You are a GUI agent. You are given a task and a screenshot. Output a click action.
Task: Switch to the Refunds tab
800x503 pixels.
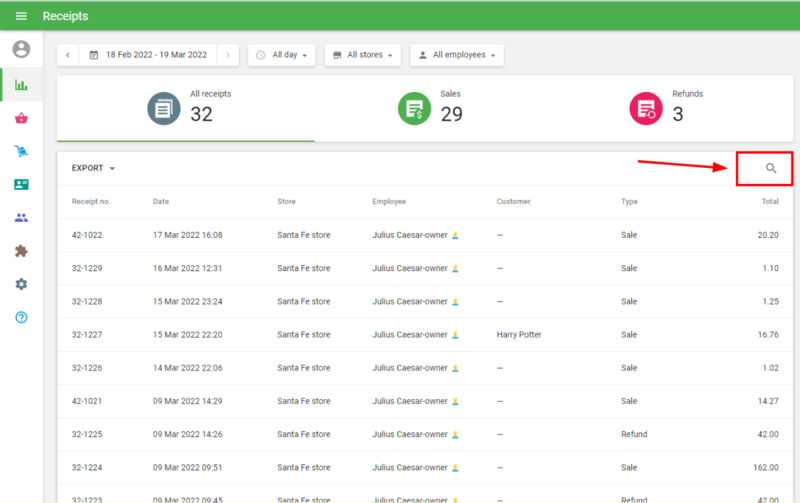coord(672,108)
